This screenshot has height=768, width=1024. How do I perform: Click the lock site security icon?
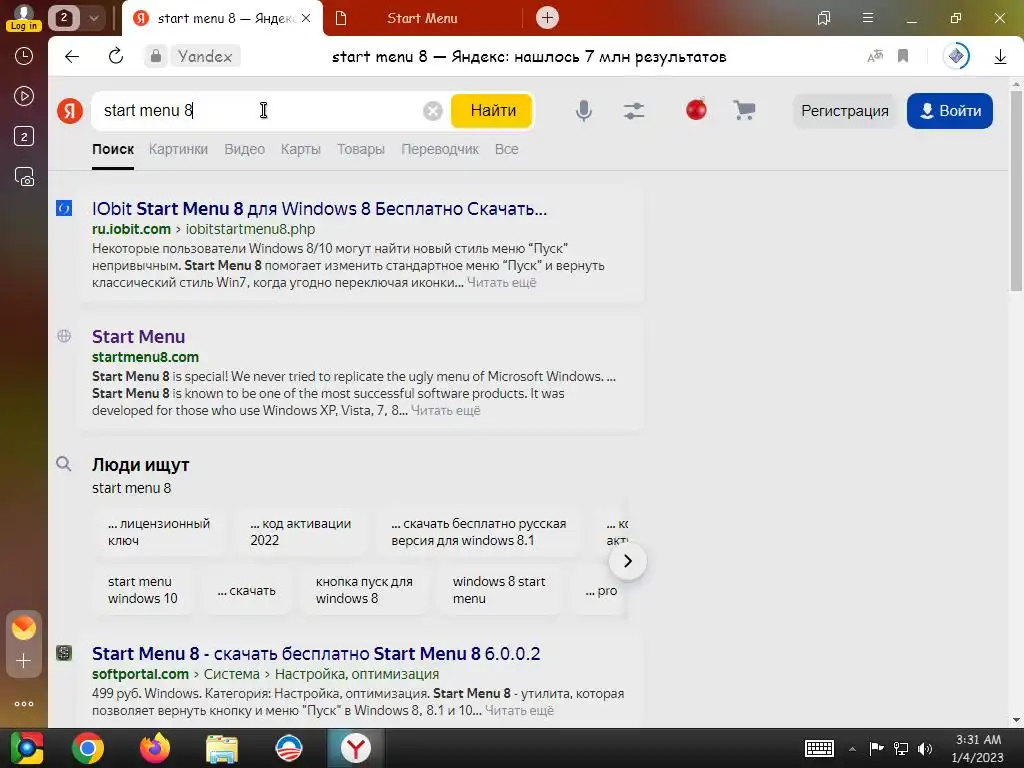pyautogui.click(x=155, y=56)
